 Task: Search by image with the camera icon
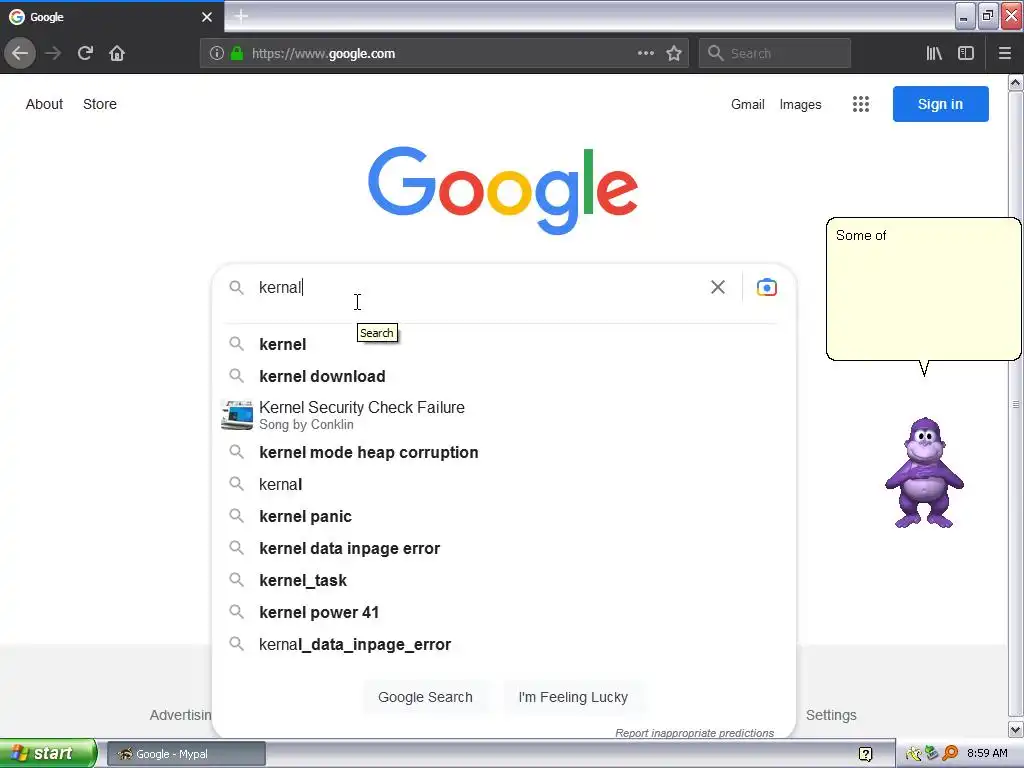[x=767, y=287]
